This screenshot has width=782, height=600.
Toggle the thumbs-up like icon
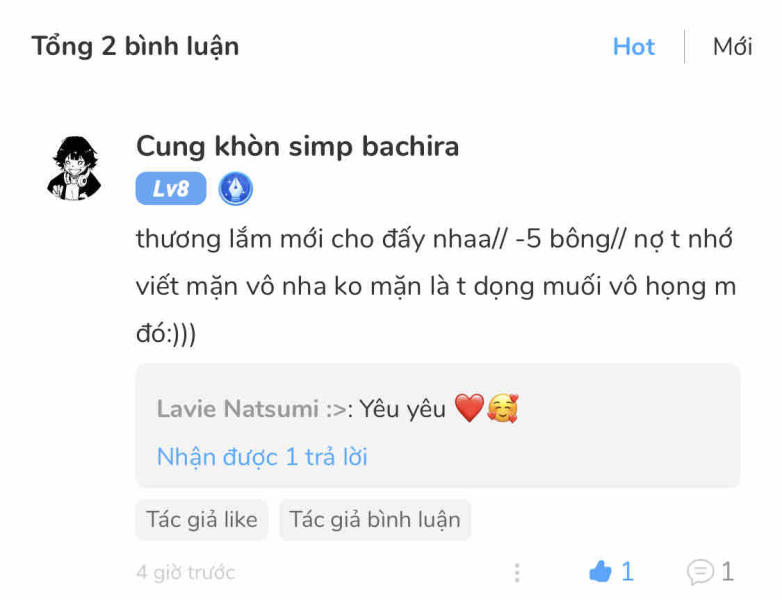[600, 572]
